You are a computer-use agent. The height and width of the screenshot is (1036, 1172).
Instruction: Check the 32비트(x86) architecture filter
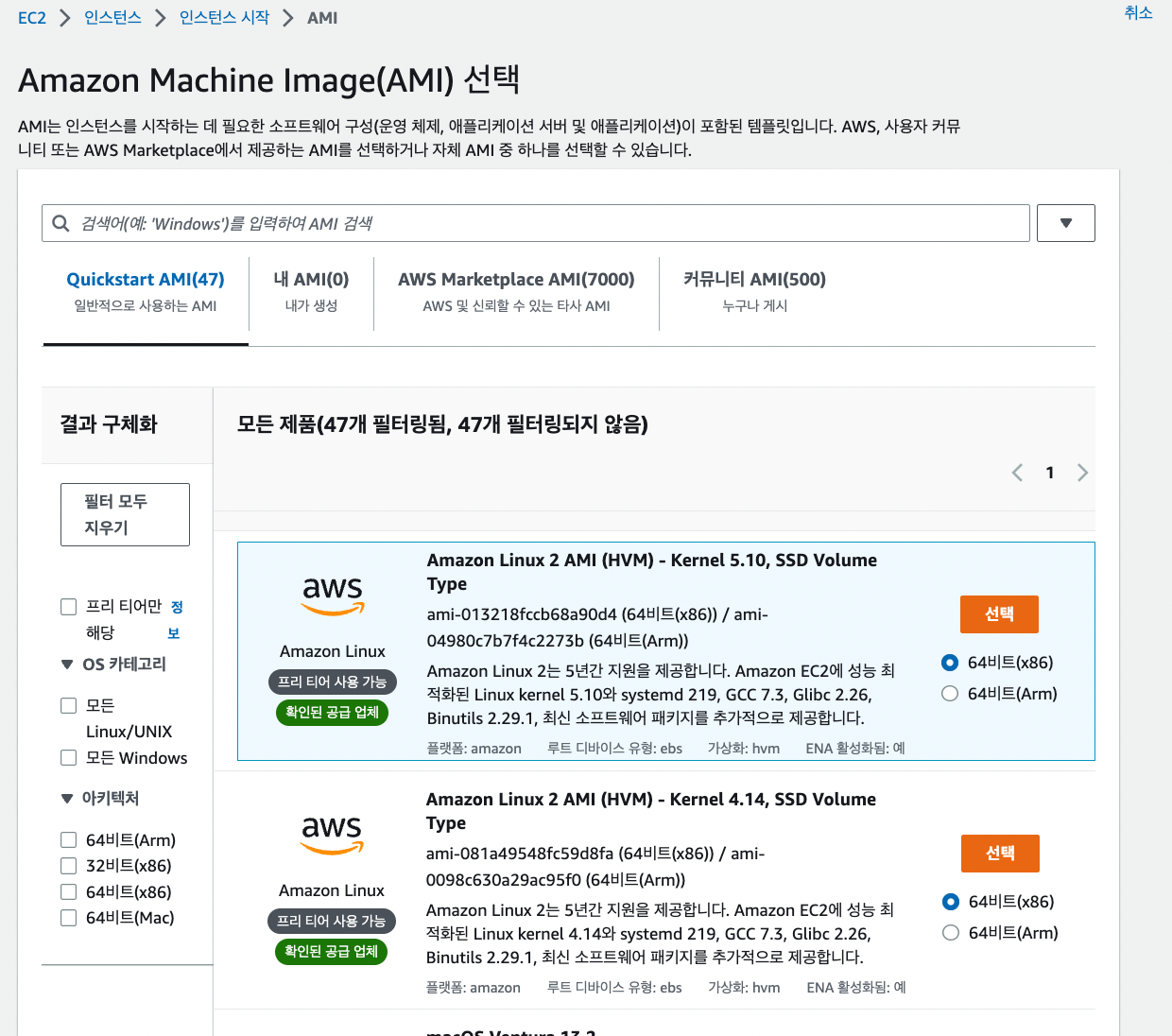coord(68,865)
